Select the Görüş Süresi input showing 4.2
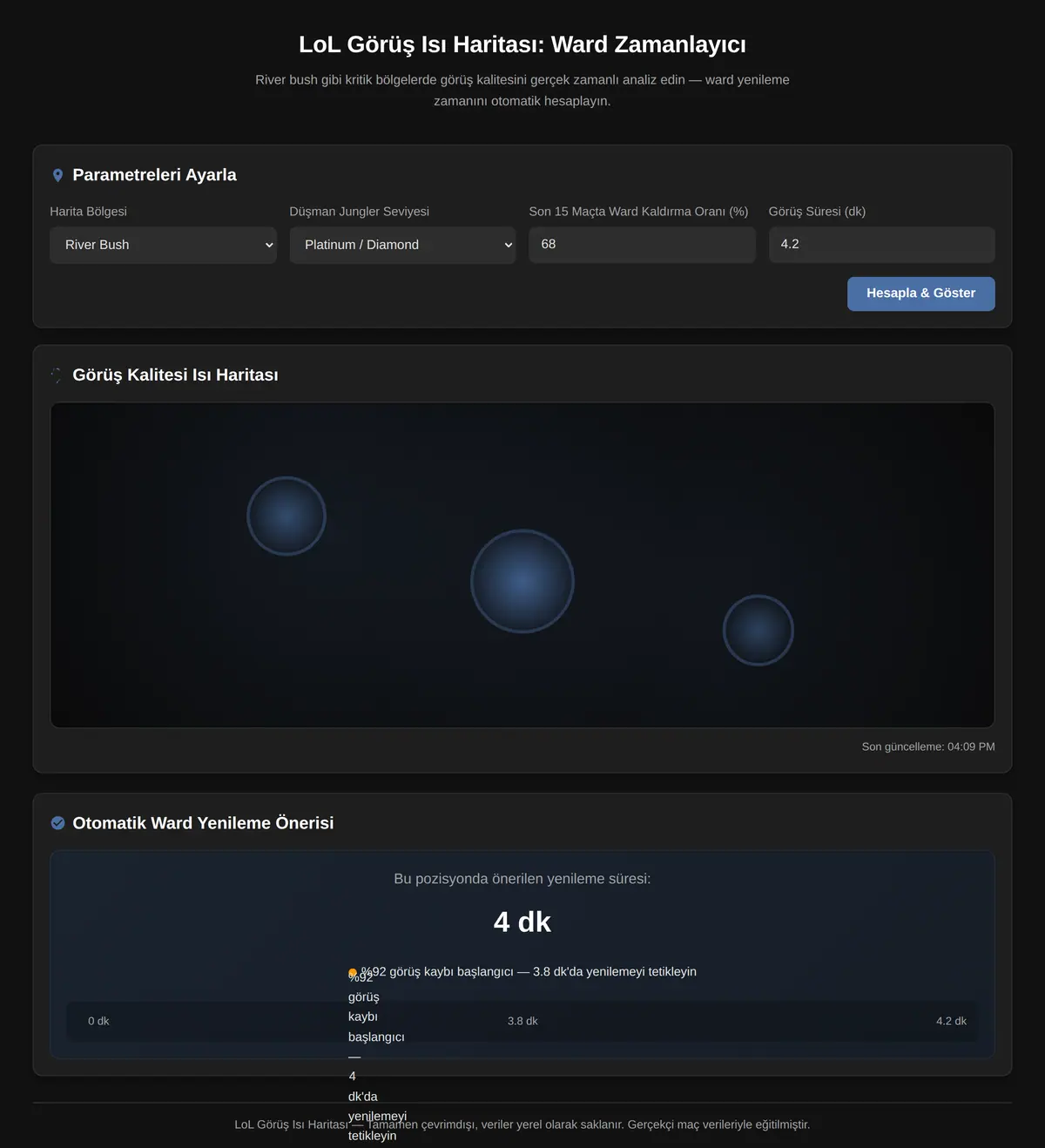The image size is (1045, 1148). (x=881, y=245)
